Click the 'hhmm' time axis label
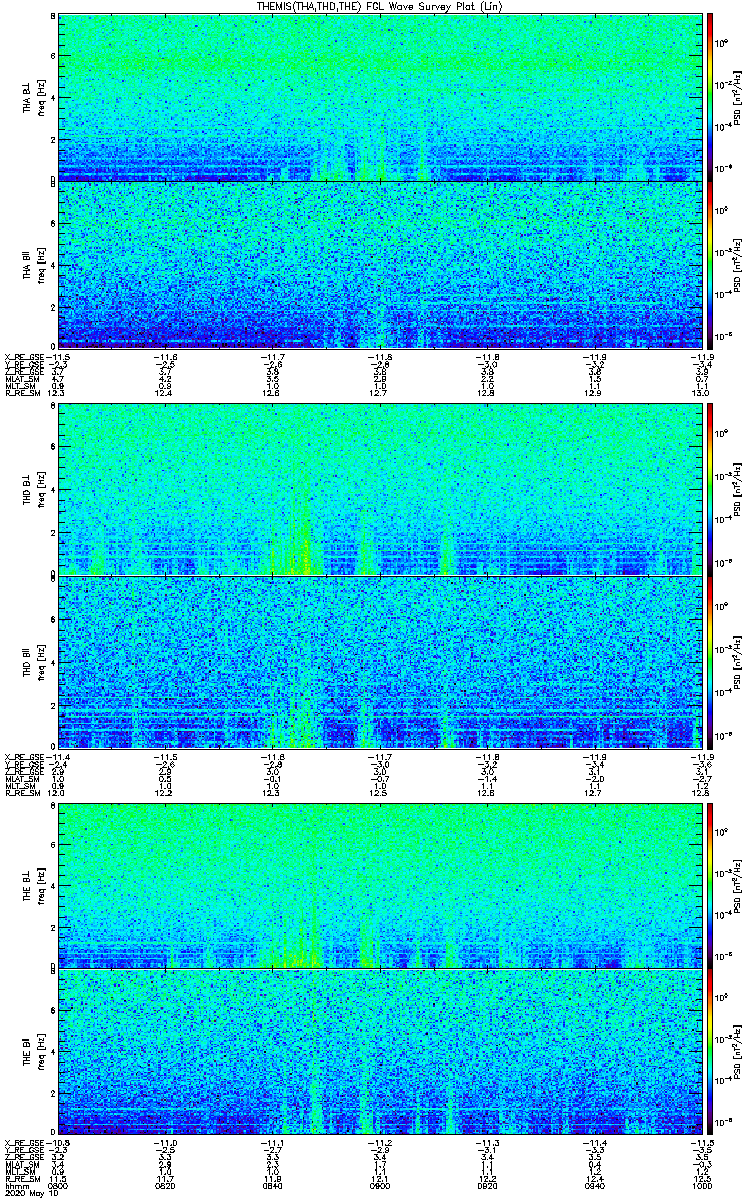The width and height of the screenshot is (750, 1200). (15, 1185)
